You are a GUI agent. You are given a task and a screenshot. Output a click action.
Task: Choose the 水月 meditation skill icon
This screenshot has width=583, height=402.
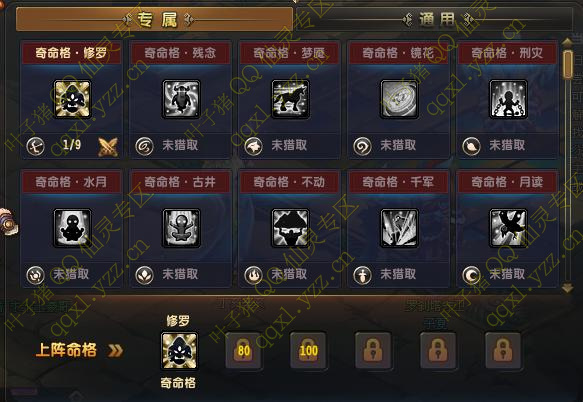[72, 228]
